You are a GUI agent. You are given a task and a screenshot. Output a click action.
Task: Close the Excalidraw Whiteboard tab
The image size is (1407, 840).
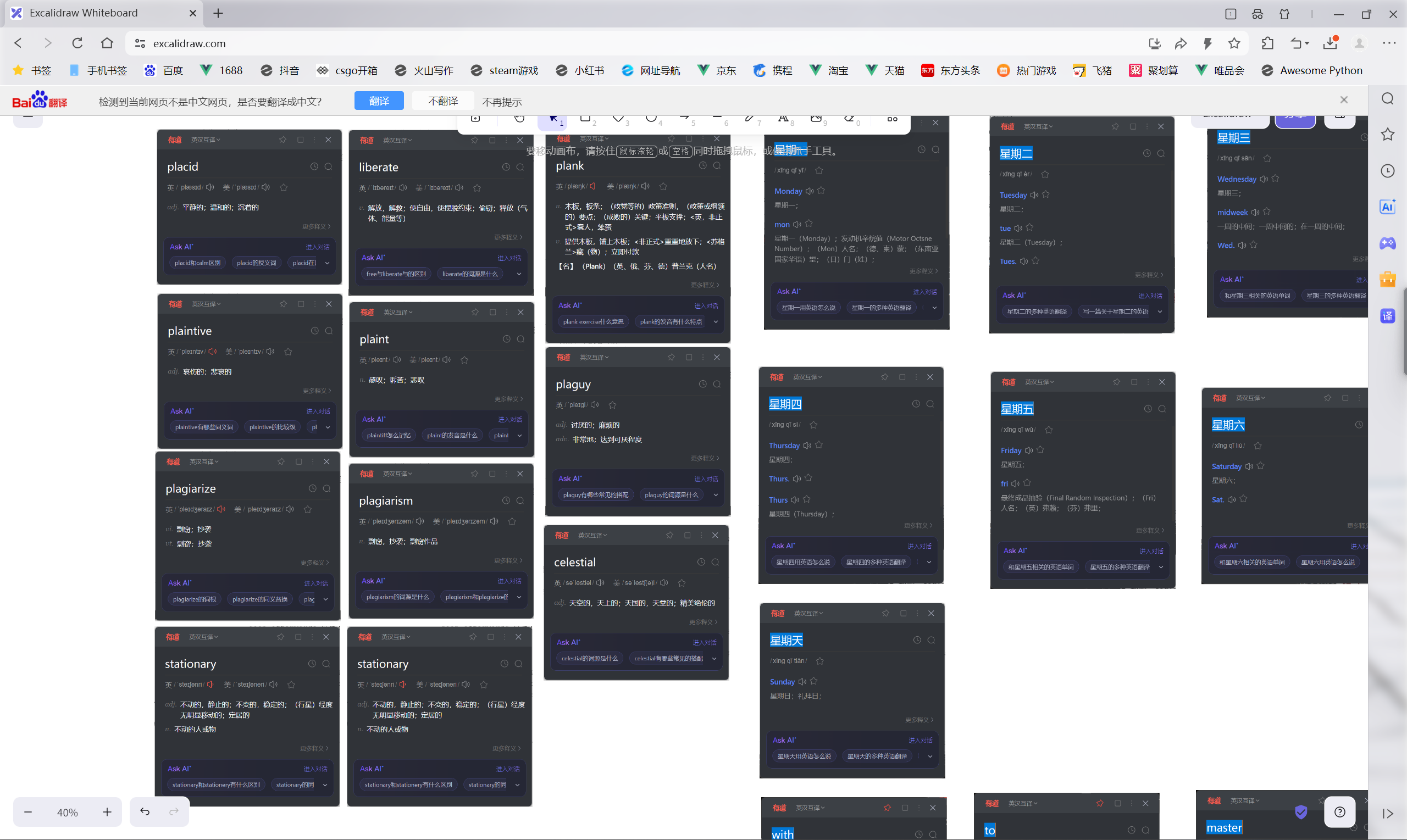192,13
